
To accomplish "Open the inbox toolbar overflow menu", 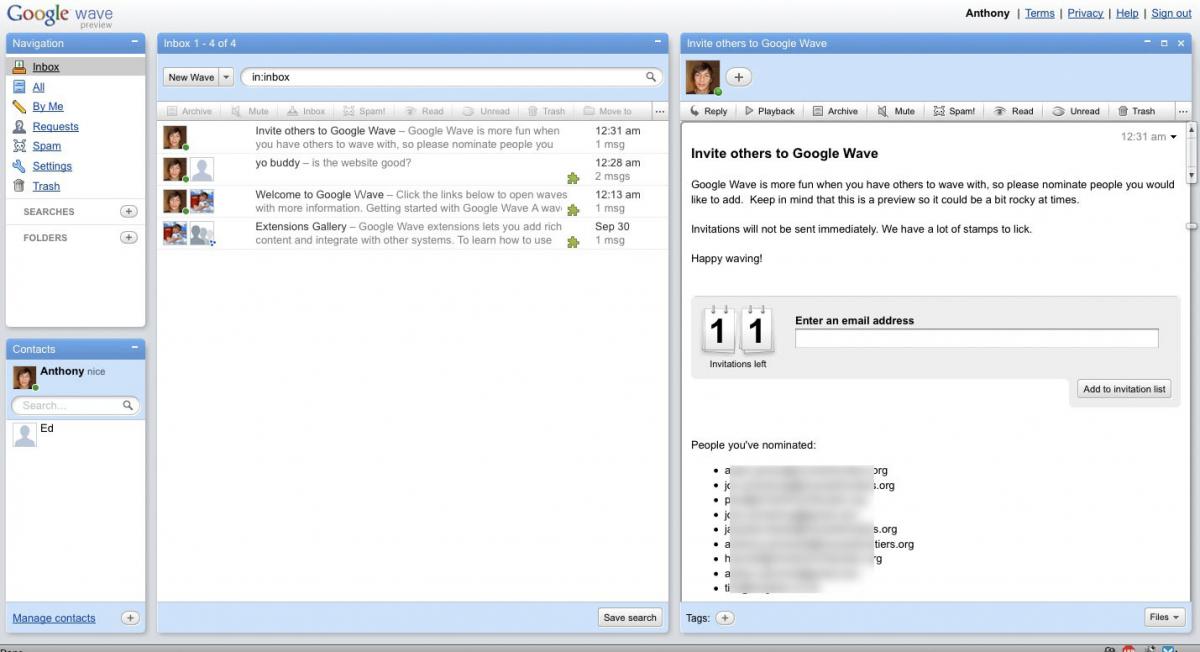I will (x=660, y=111).
